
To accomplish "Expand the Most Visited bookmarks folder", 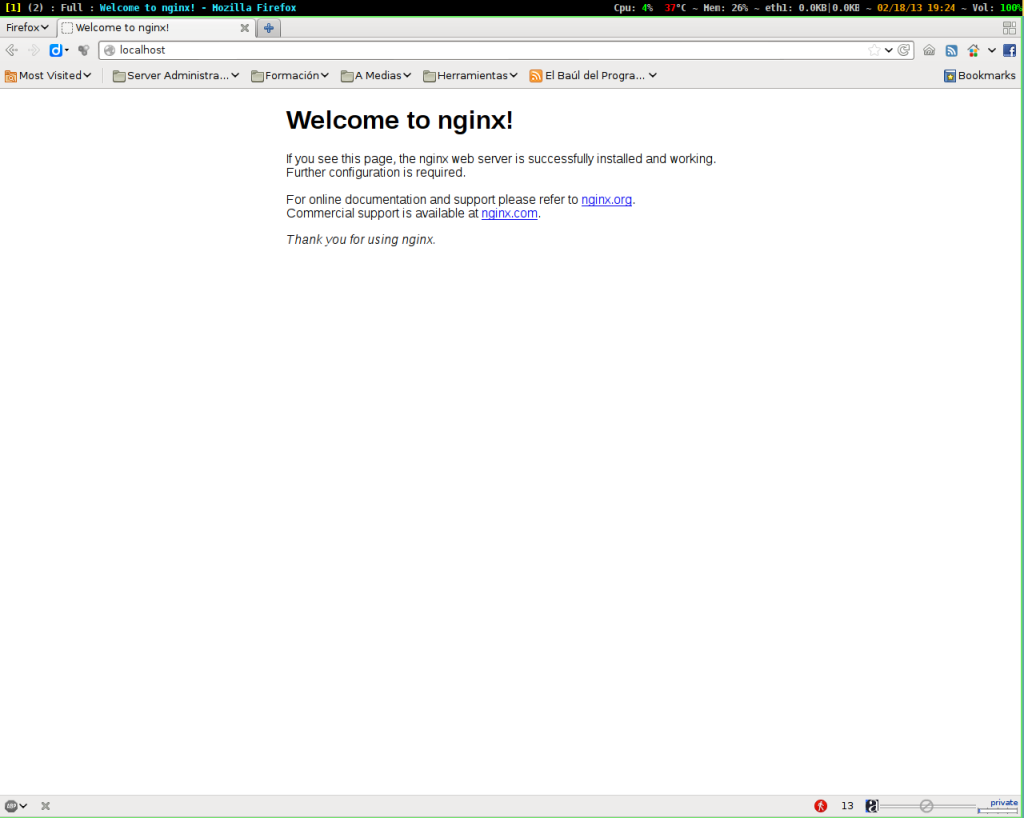I will 48,76.
